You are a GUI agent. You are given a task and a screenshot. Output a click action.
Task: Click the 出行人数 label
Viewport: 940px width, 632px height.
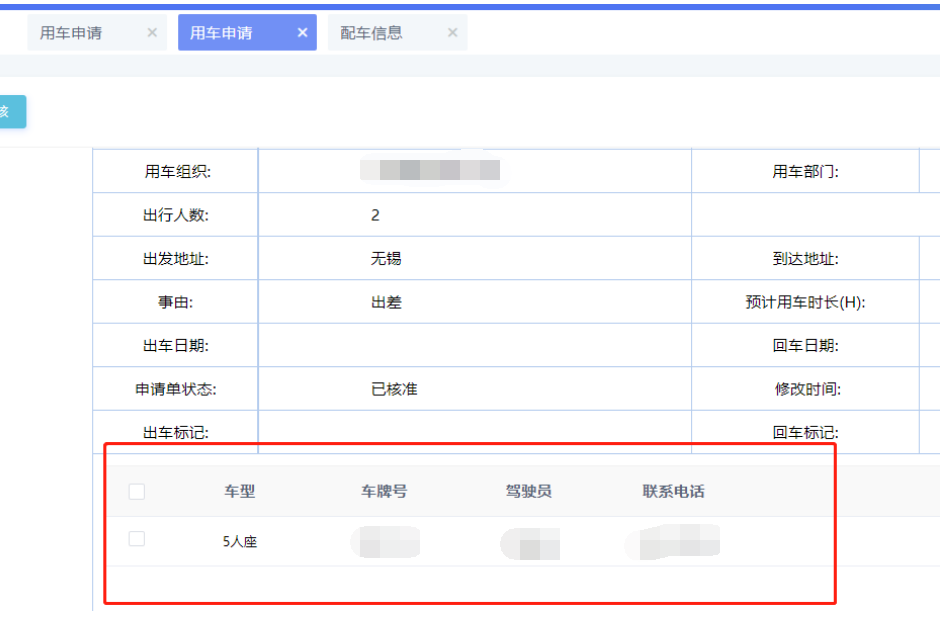tap(176, 215)
